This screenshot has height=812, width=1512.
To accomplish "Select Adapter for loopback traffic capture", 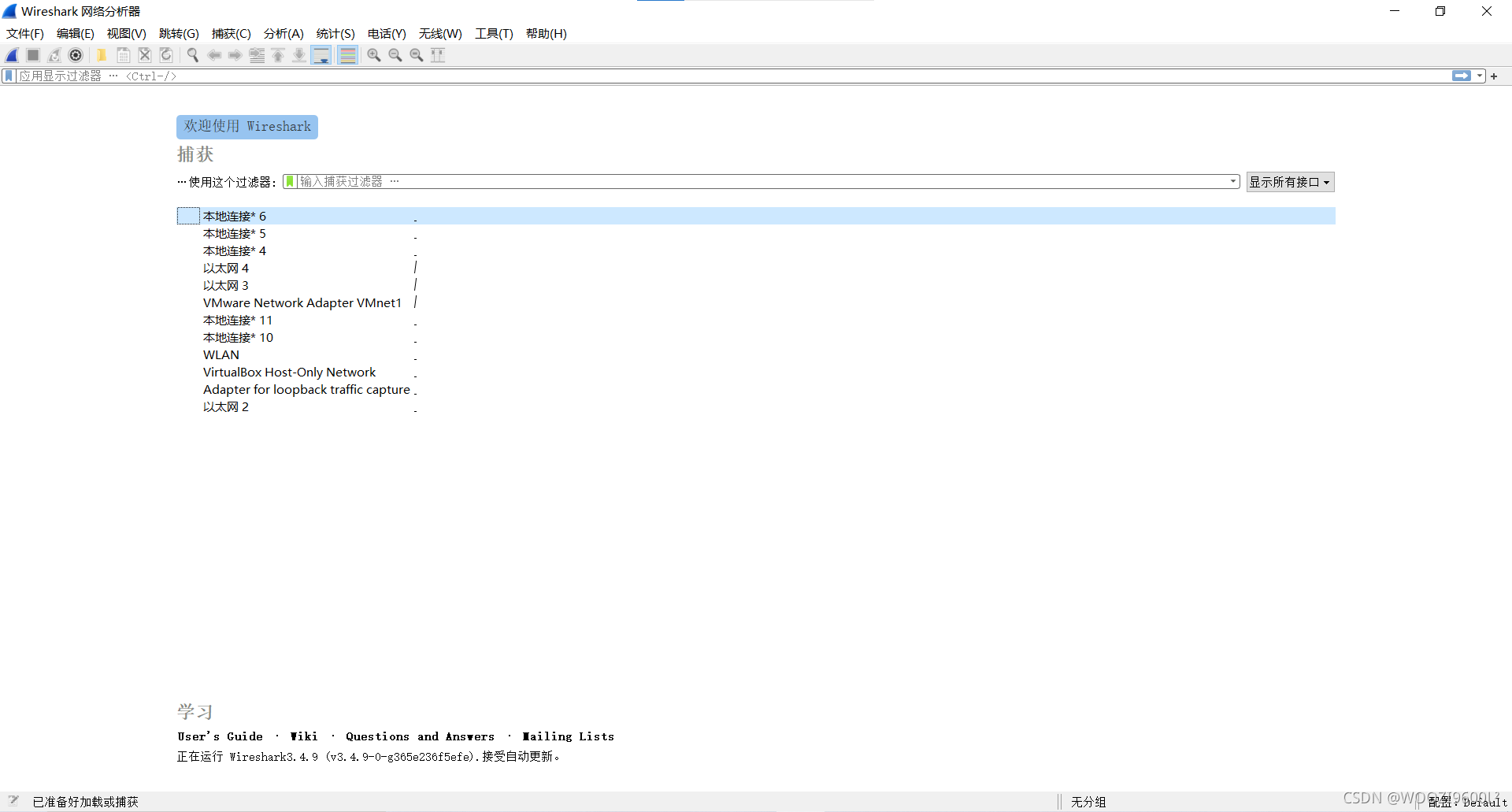I will 756,389.
